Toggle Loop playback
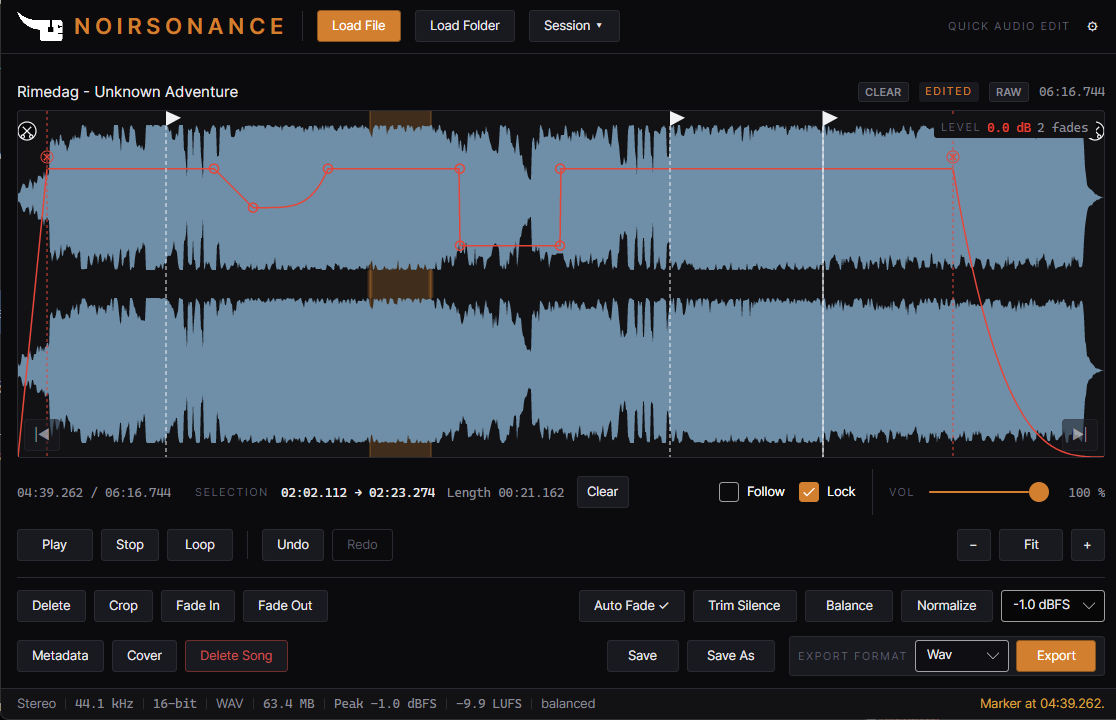 click(200, 545)
